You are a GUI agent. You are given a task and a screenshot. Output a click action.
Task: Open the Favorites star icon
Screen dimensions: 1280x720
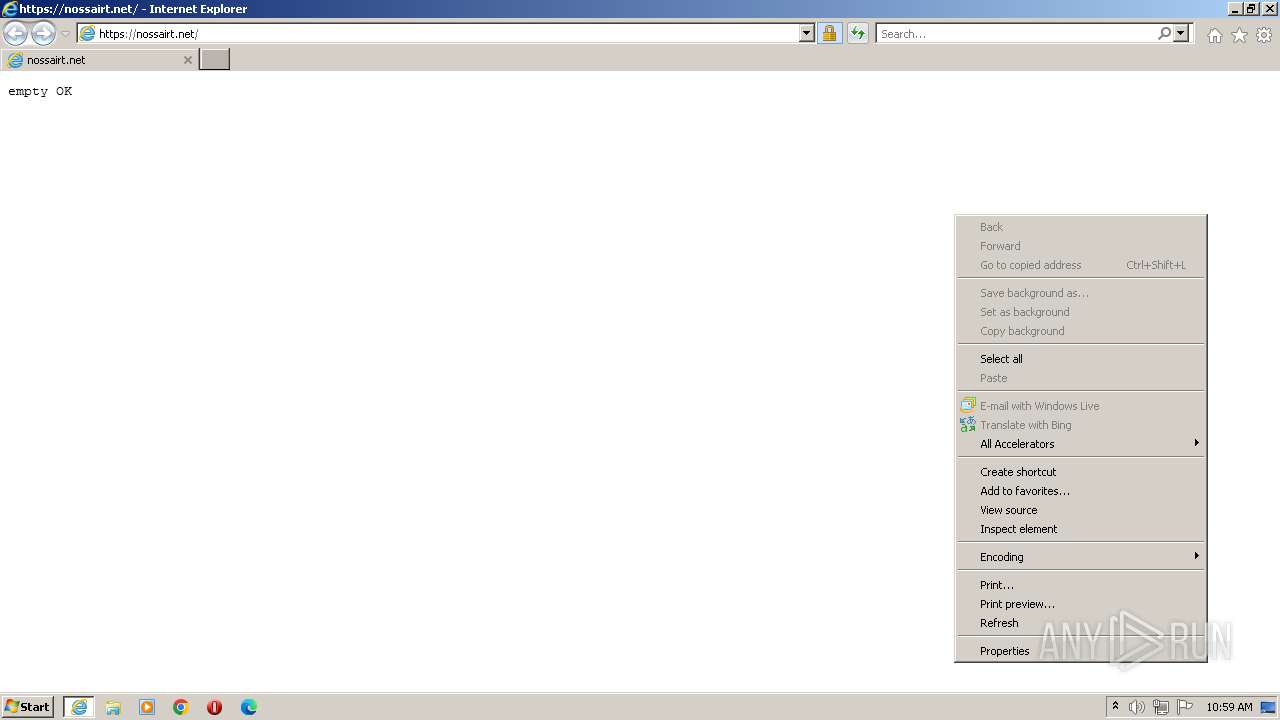[x=1239, y=35]
